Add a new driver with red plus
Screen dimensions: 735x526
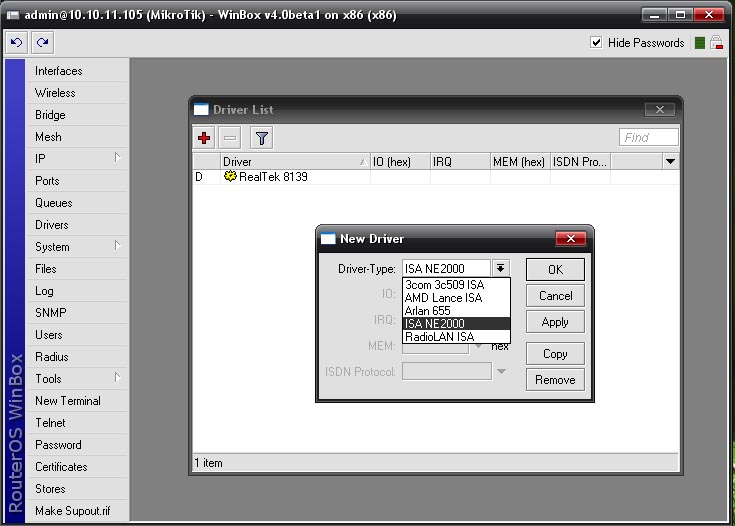(204, 138)
